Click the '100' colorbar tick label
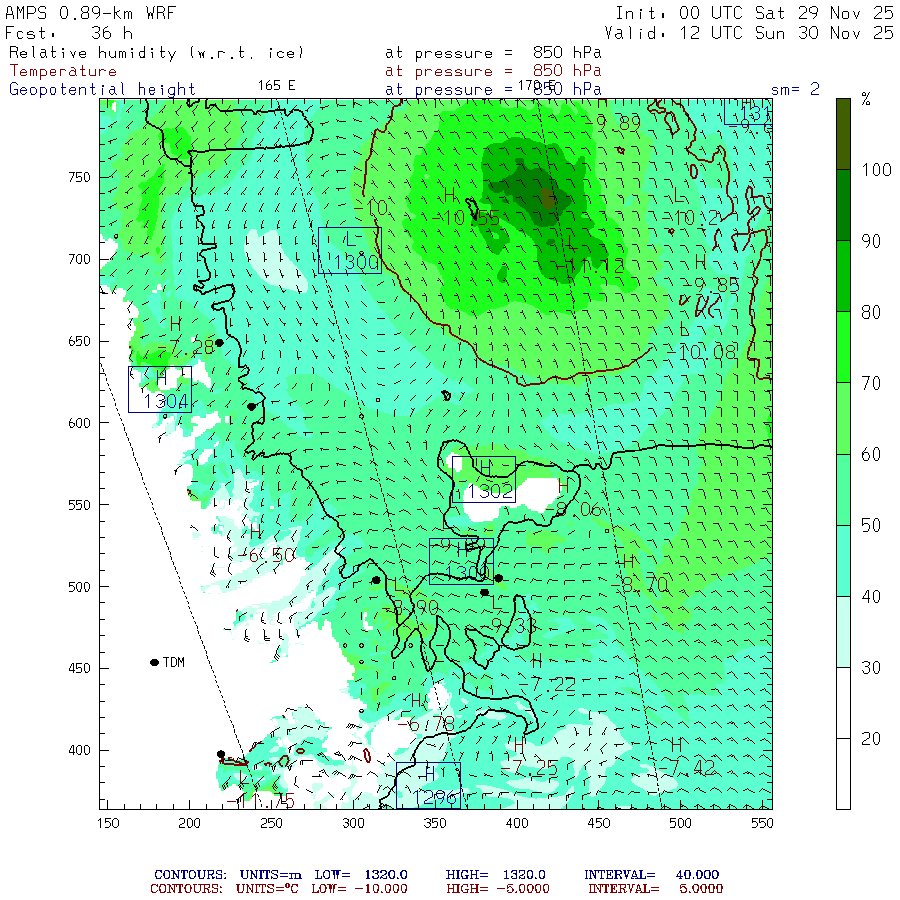The width and height of the screenshot is (900, 900). [876, 170]
